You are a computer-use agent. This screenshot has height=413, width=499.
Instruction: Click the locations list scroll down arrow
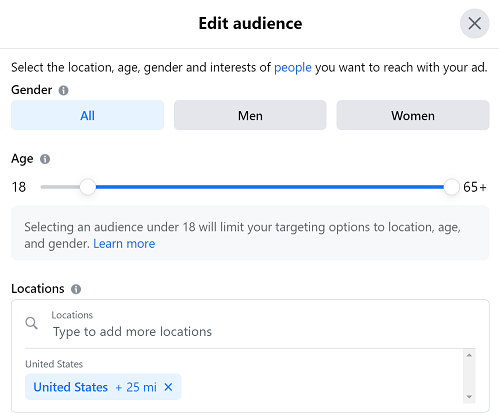(469, 397)
